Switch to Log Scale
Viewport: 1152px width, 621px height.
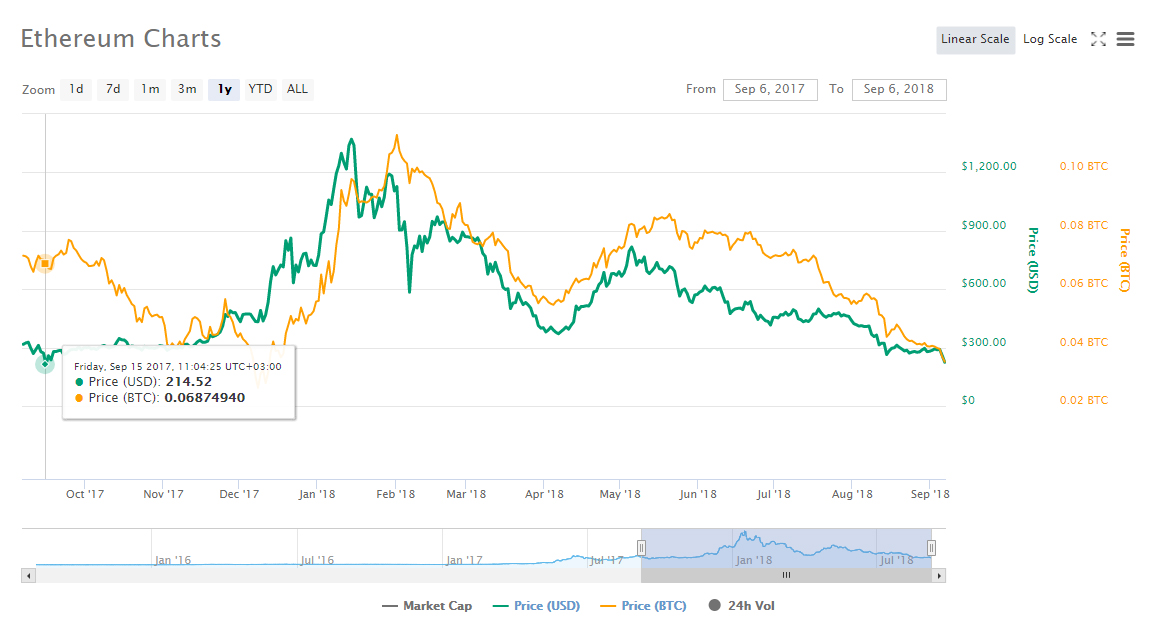pos(1050,39)
